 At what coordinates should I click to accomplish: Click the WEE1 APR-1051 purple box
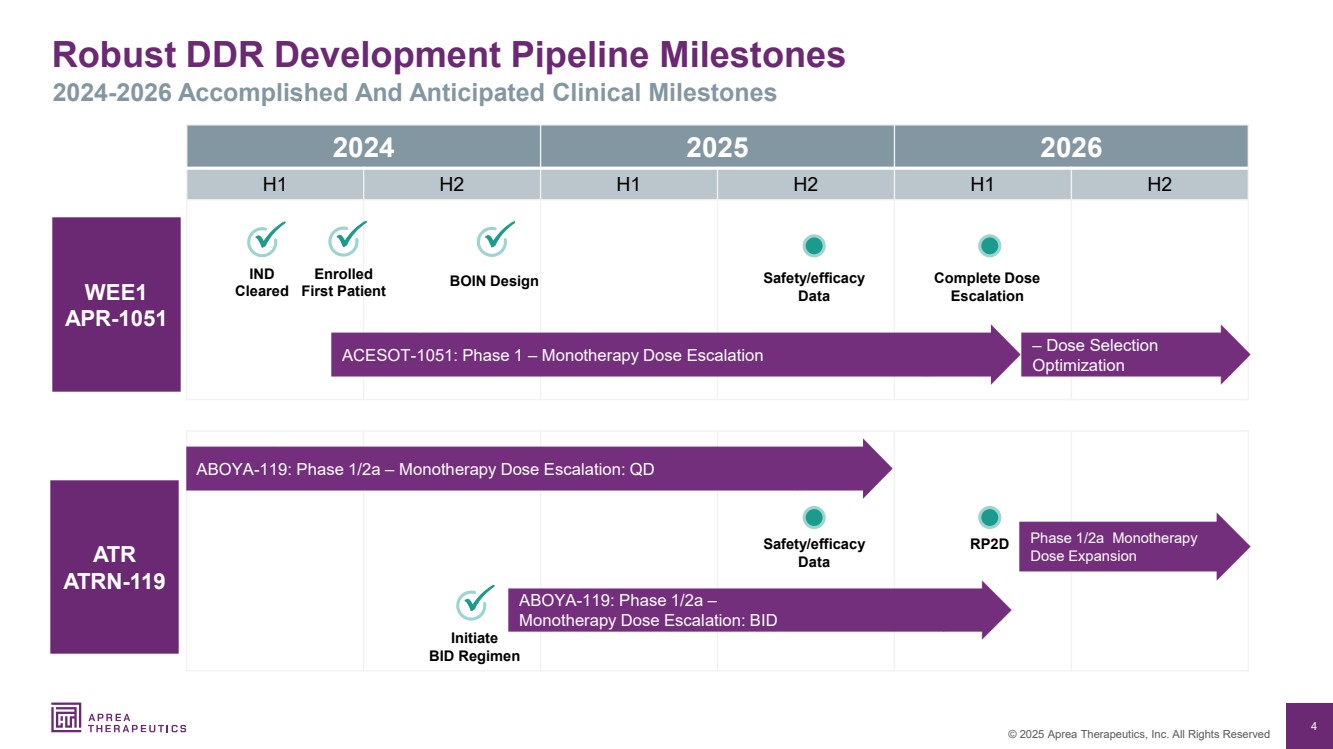(116, 305)
